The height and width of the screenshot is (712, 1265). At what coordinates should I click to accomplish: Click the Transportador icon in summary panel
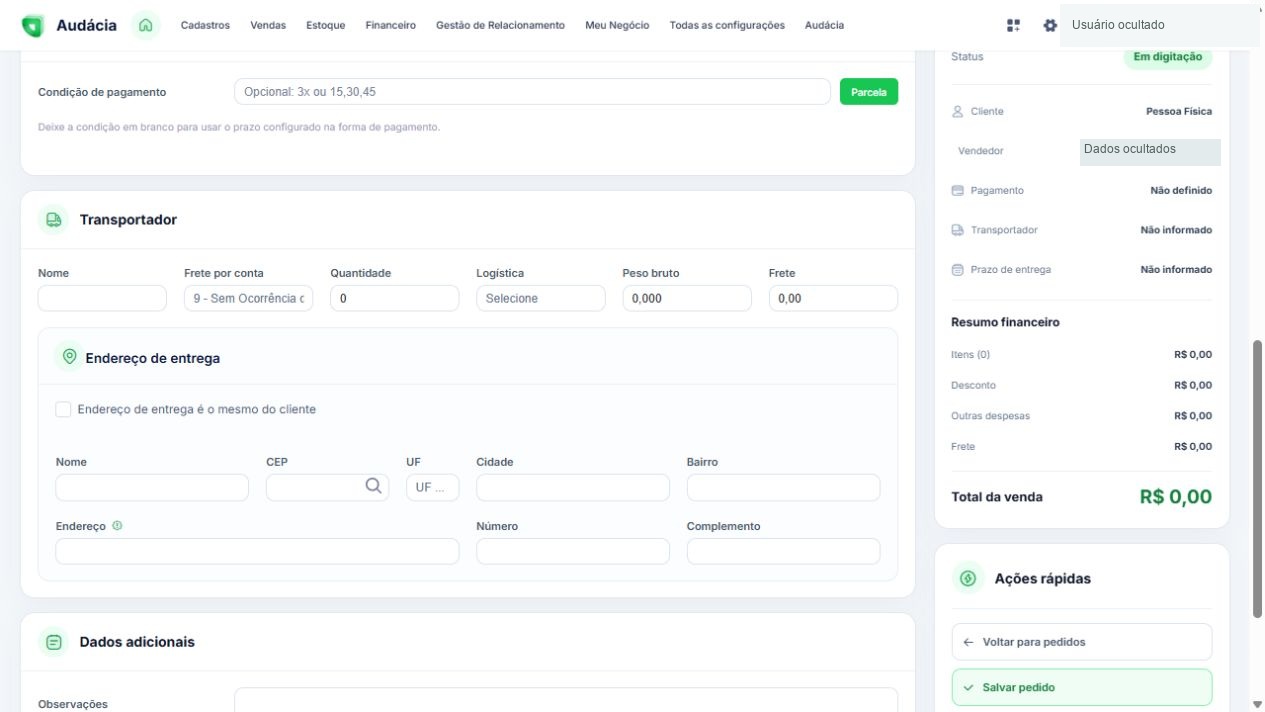[x=957, y=230]
